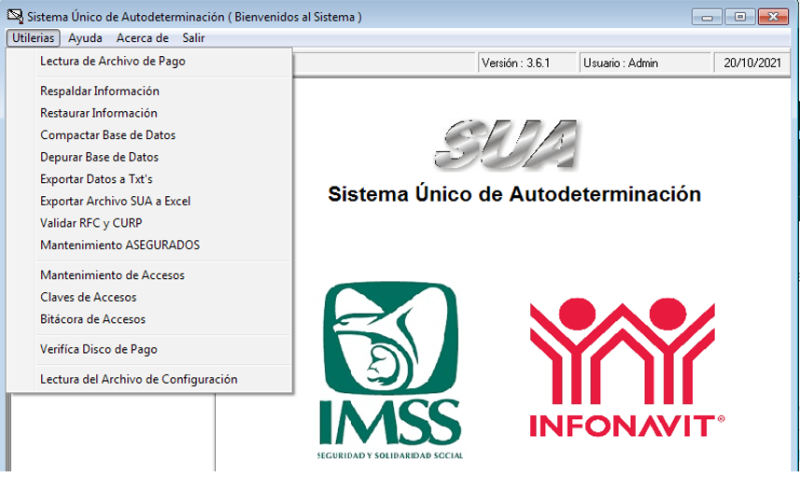Open the Acerca de menu

pyautogui.click(x=142, y=38)
